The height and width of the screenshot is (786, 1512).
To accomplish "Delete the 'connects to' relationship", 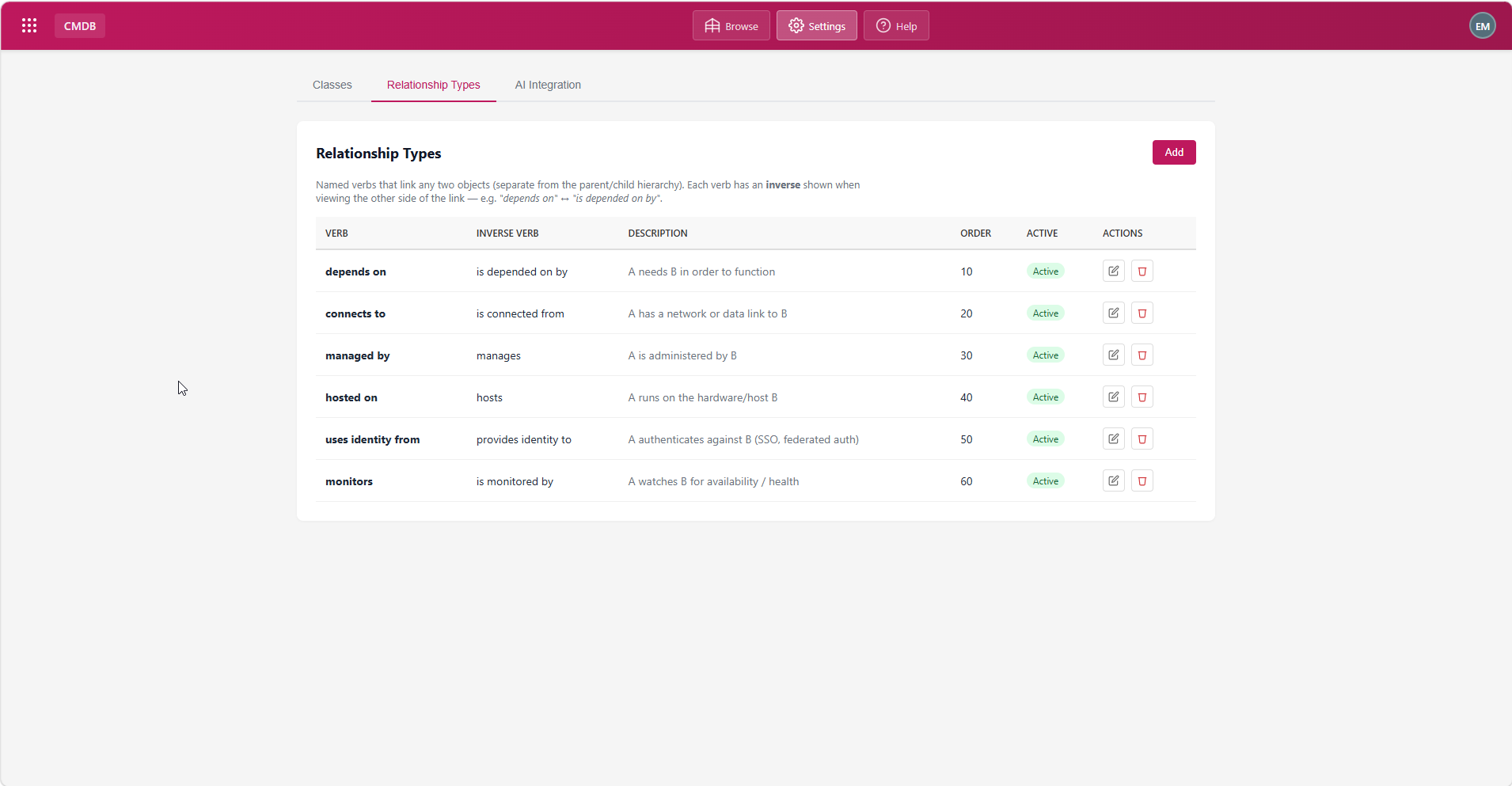I will coord(1142,313).
